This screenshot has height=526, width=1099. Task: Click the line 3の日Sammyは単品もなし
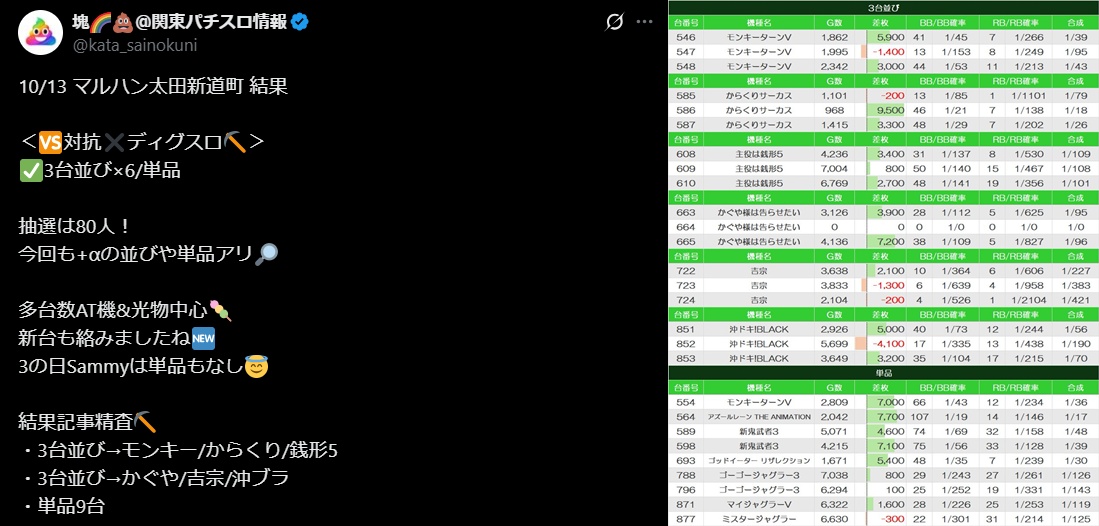click(x=131, y=367)
